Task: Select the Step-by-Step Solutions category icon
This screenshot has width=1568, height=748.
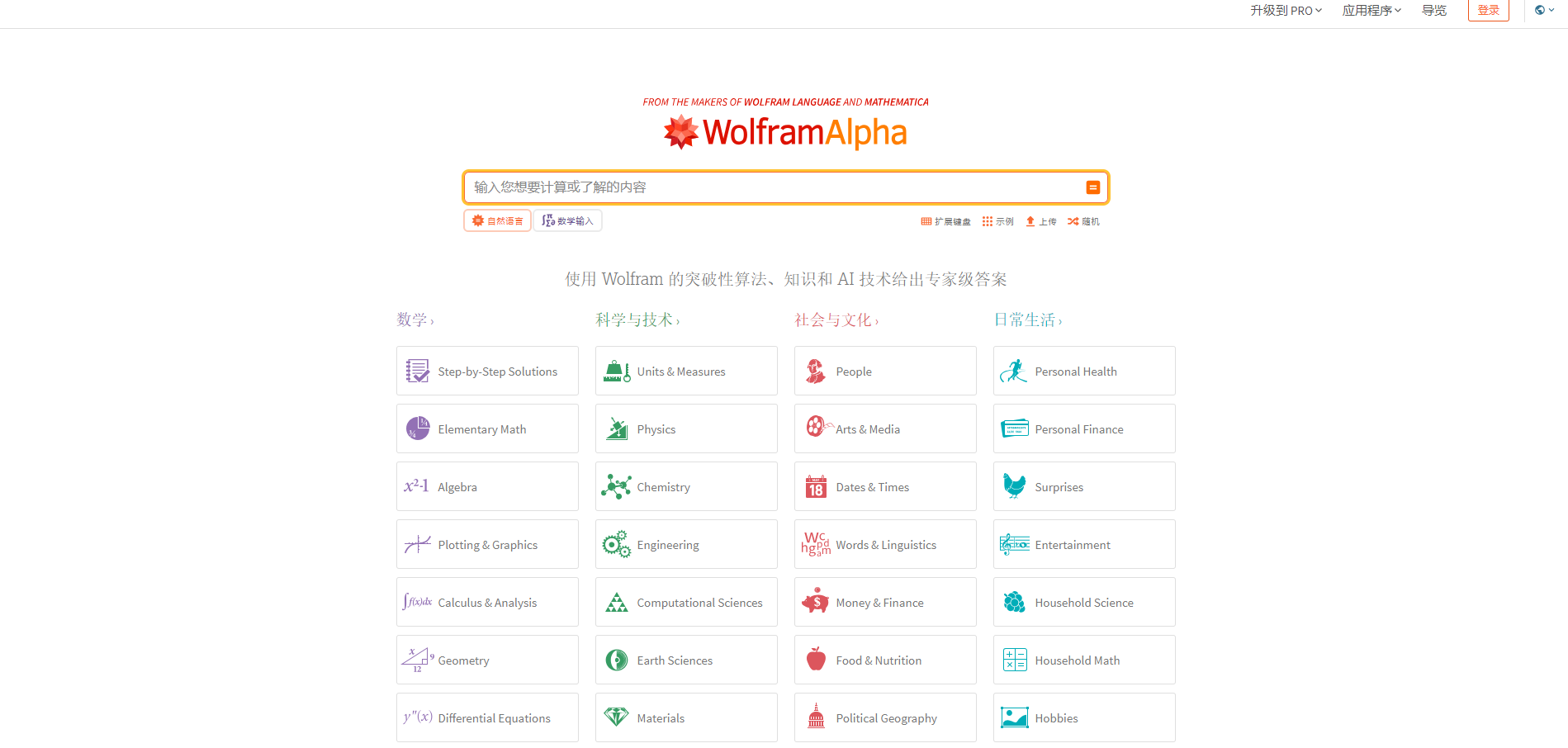Action: tap(418, 371)
